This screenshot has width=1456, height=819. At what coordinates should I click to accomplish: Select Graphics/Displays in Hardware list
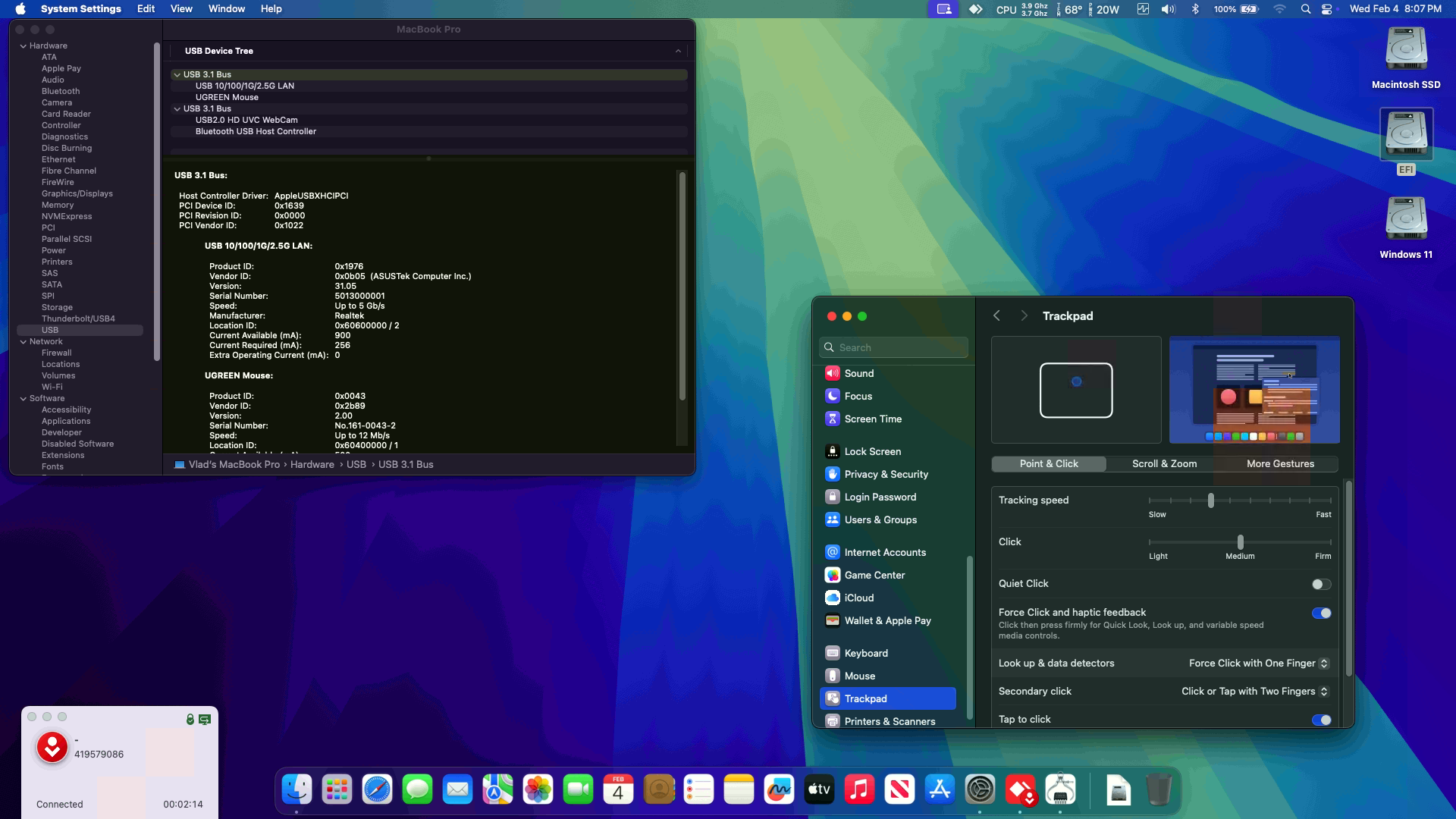click(77, 193)
